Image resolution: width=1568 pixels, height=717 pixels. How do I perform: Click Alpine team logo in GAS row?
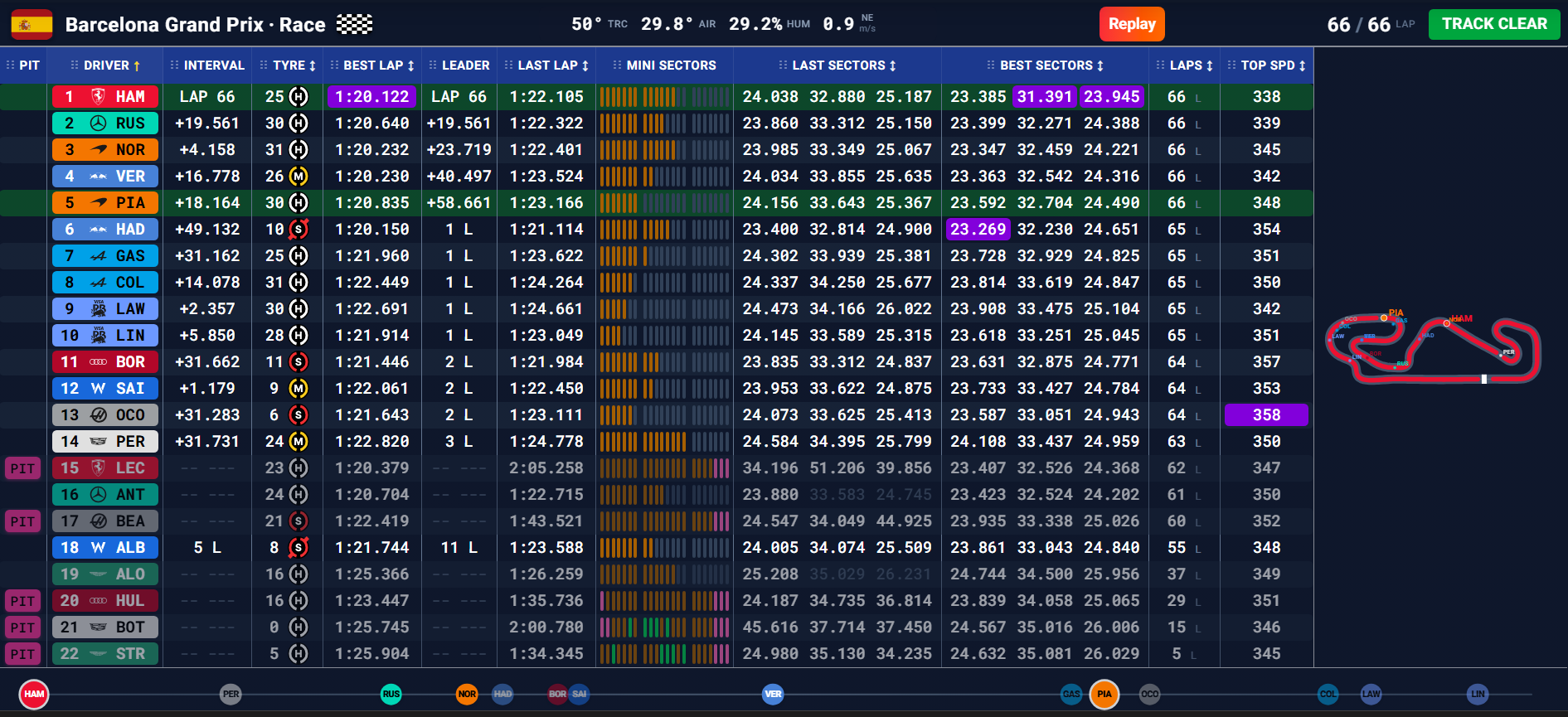click(x=99, y=256)
